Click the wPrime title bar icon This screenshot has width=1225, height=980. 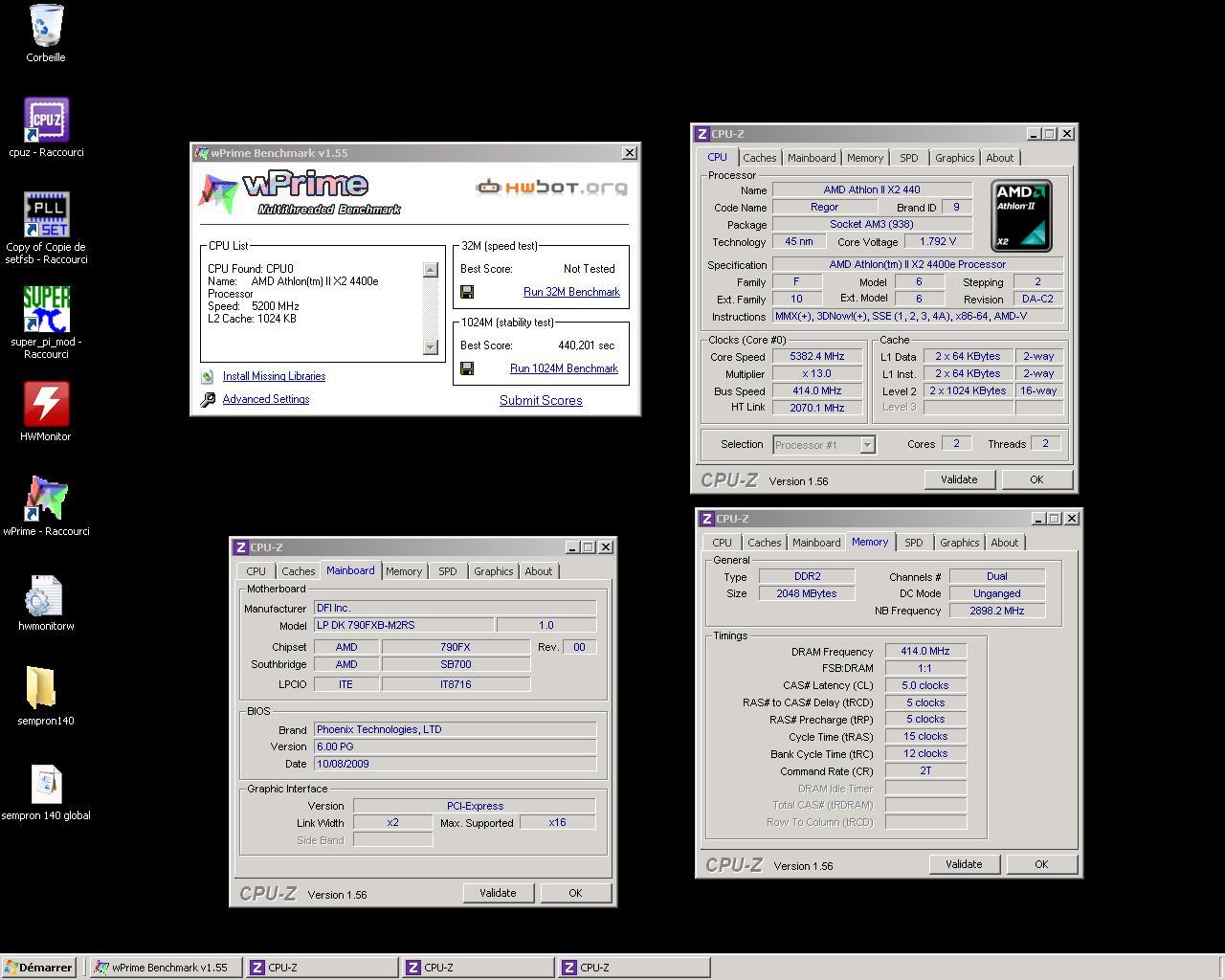pos(201,153)
